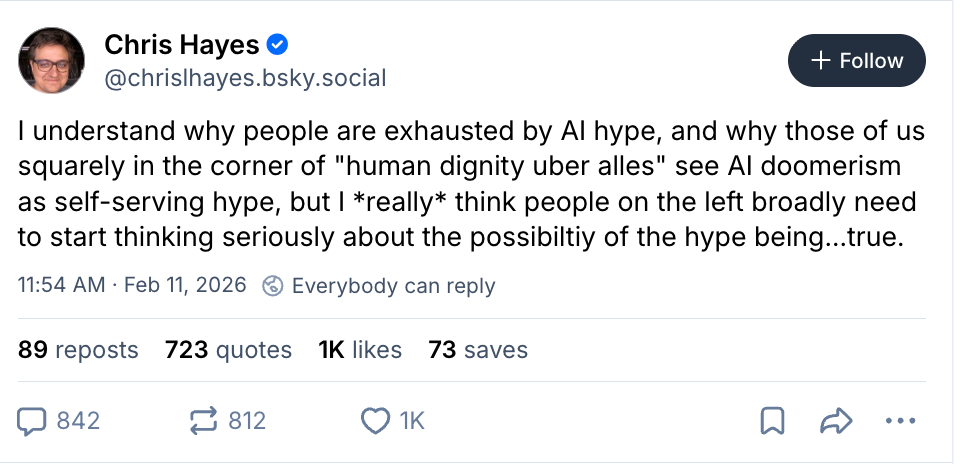
Task: Show the 1K likes list
Action: tap(360, 350)
